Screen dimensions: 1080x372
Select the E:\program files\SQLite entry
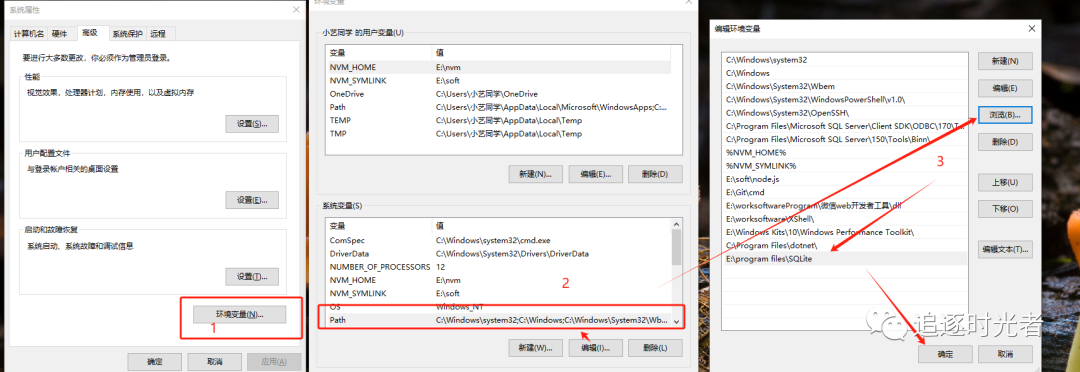[844, 258]
